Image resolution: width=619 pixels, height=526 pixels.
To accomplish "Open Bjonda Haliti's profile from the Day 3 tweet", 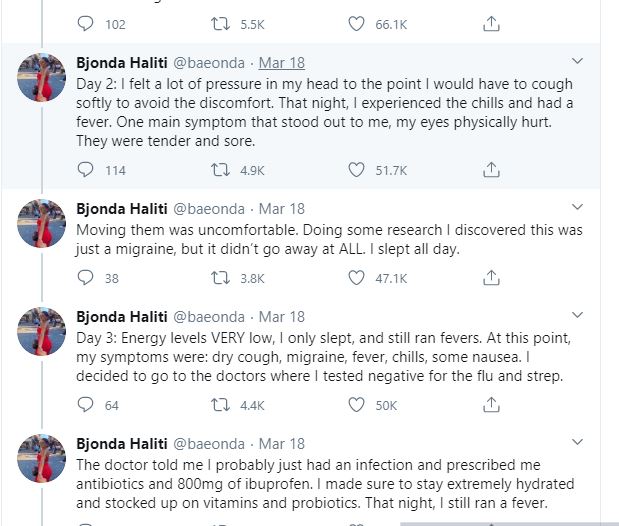I will coord(122,317).
